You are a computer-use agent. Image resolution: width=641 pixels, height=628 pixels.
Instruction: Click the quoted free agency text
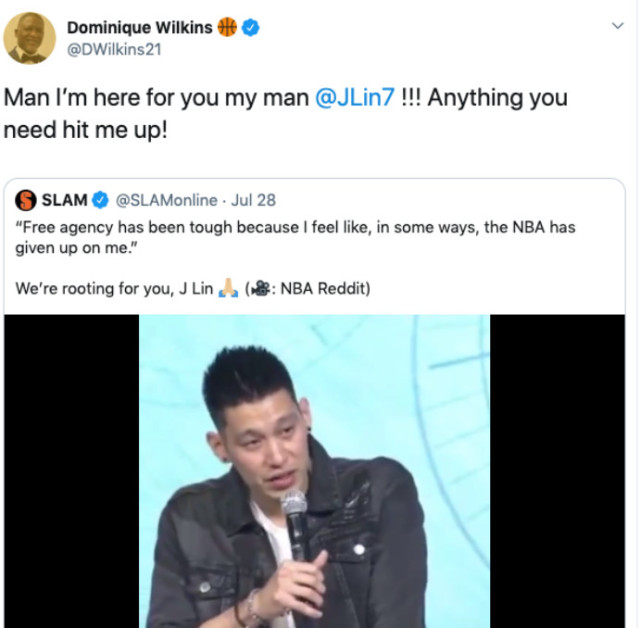coord(295,237)
